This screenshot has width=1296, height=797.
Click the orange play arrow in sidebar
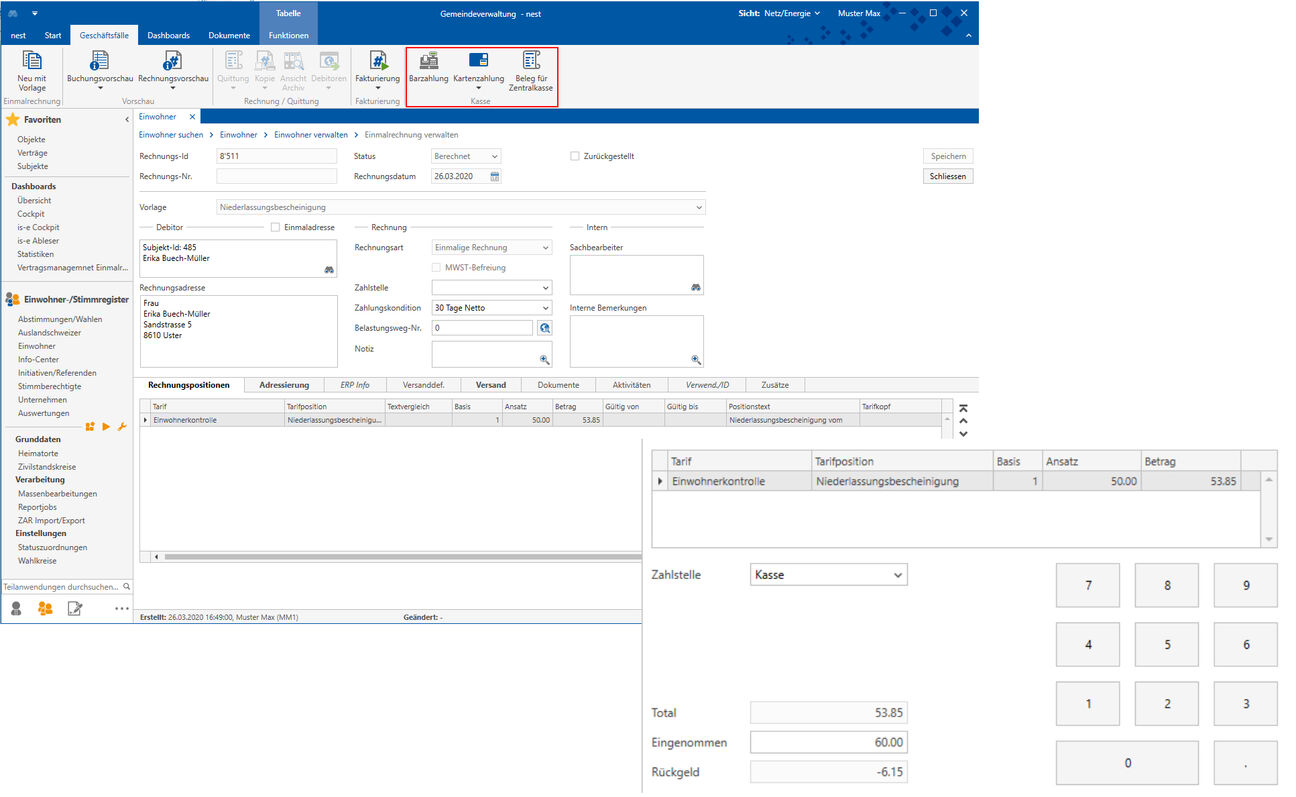click(106, 427)
